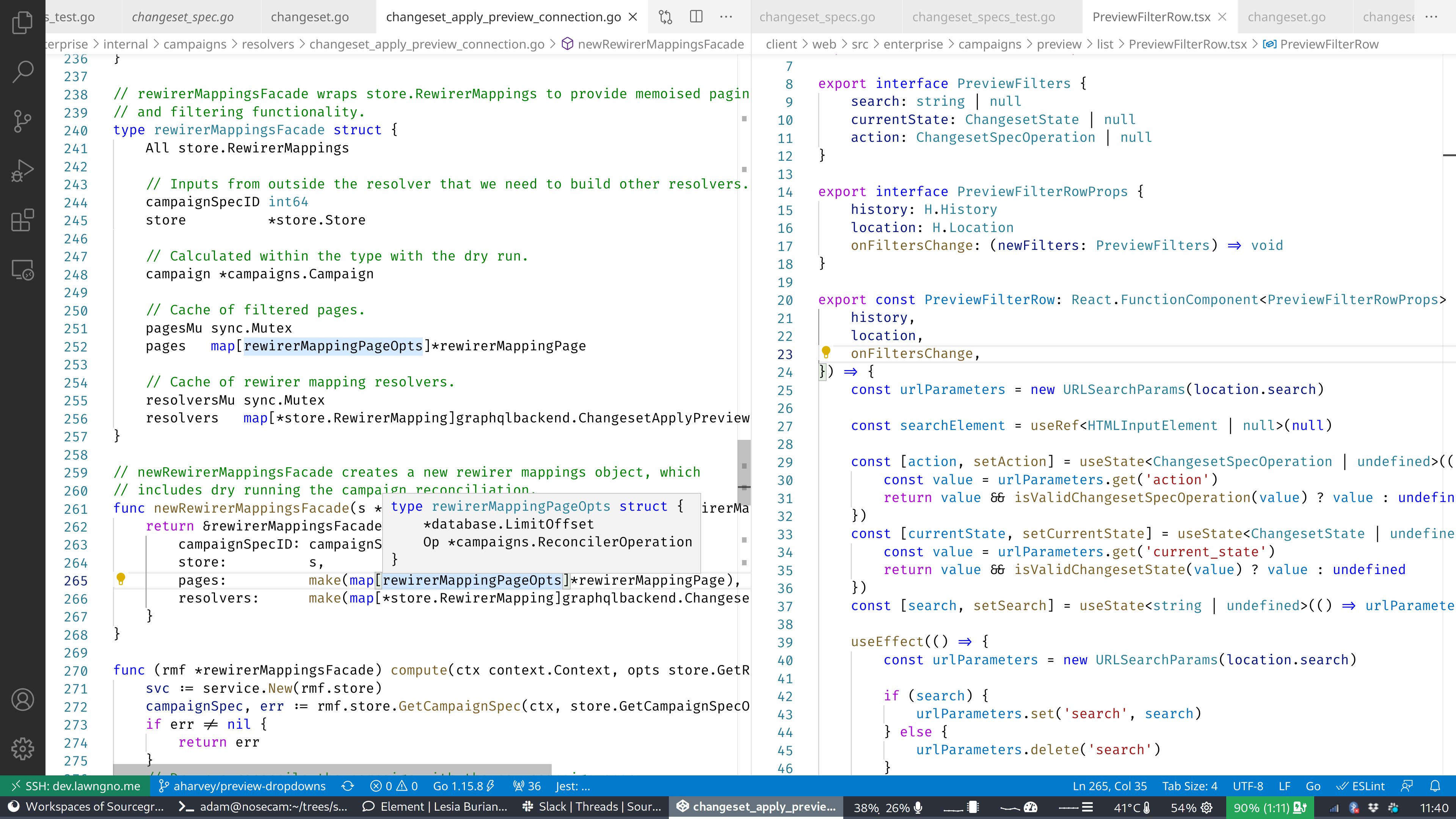Image resolution: width=1456 pixels, height=819 pixels.
Task: Click the open changes compare icon
Action: (x=665, y=17)
